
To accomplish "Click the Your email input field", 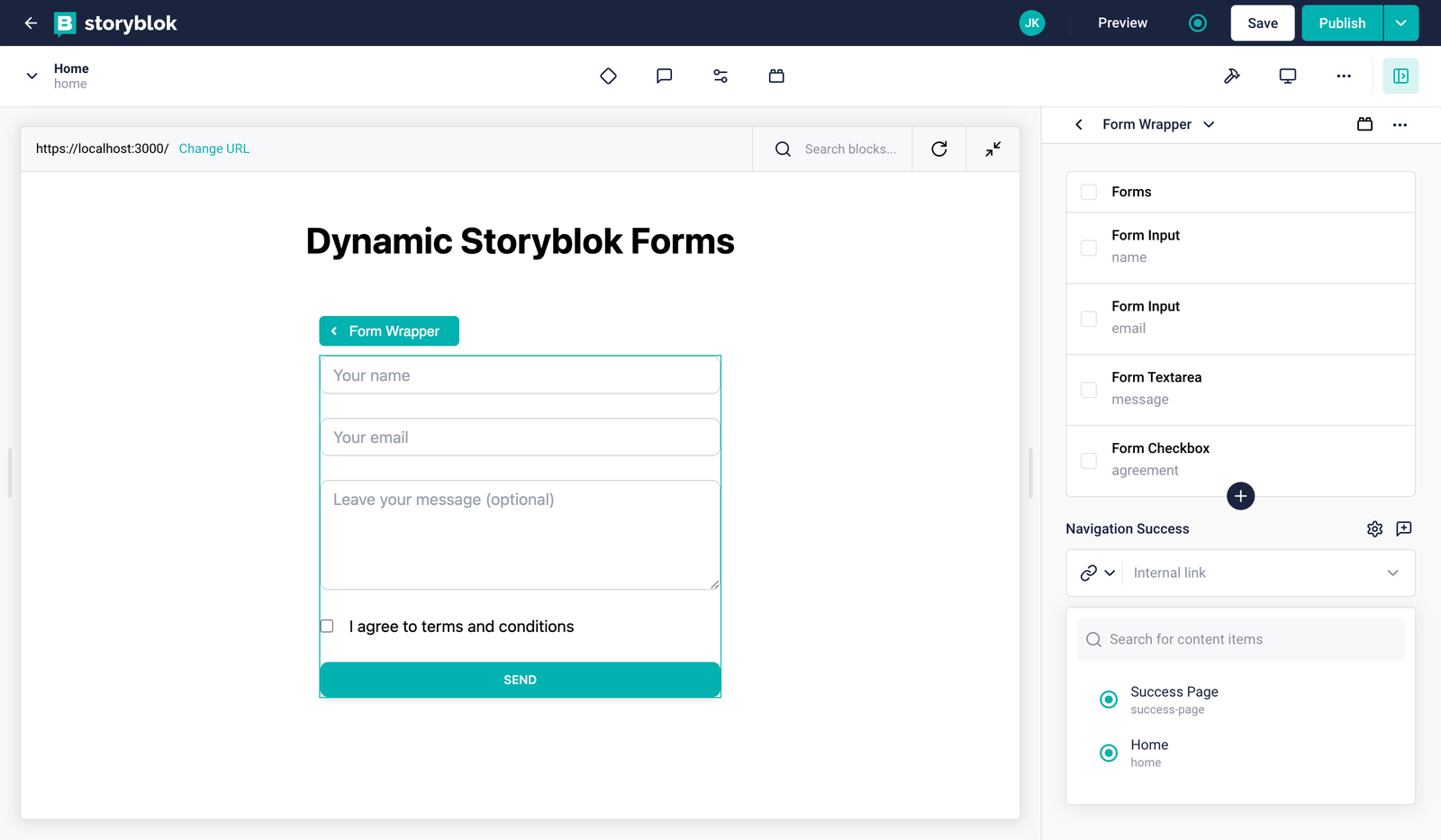I will pyautogui.click(x=521, y=438).
